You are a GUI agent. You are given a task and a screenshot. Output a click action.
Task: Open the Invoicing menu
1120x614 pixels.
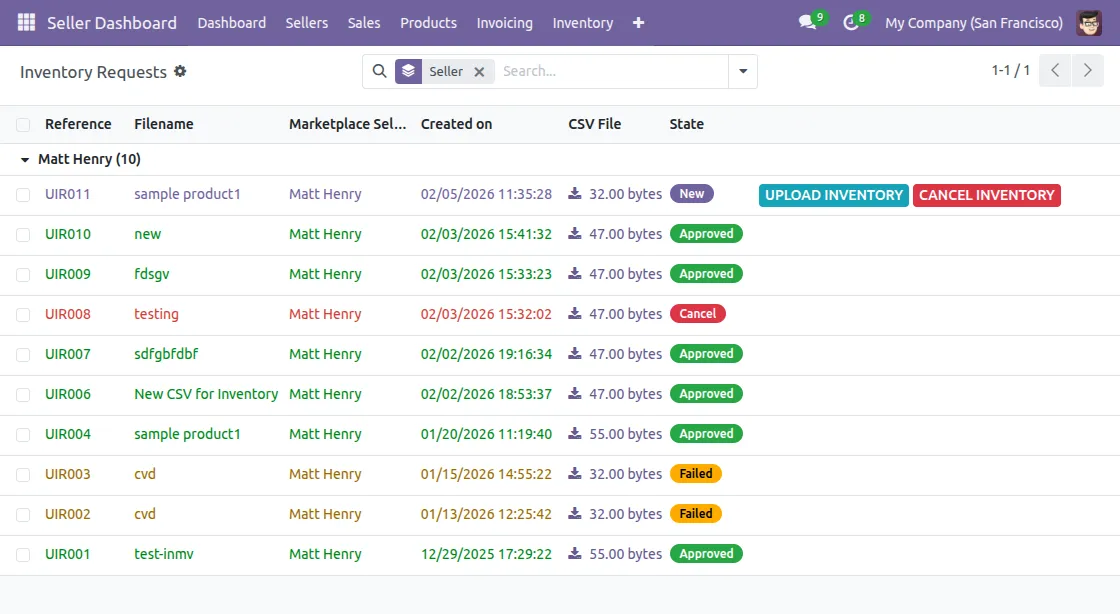504,22
